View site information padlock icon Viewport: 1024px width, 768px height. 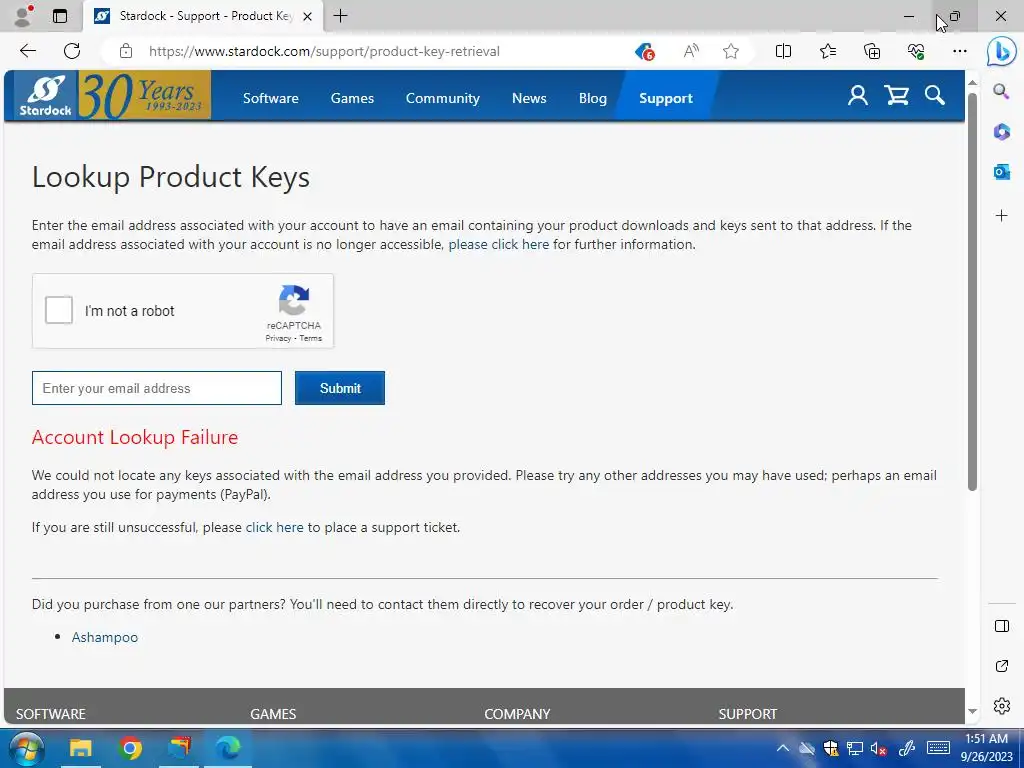(x=126, y=51)
